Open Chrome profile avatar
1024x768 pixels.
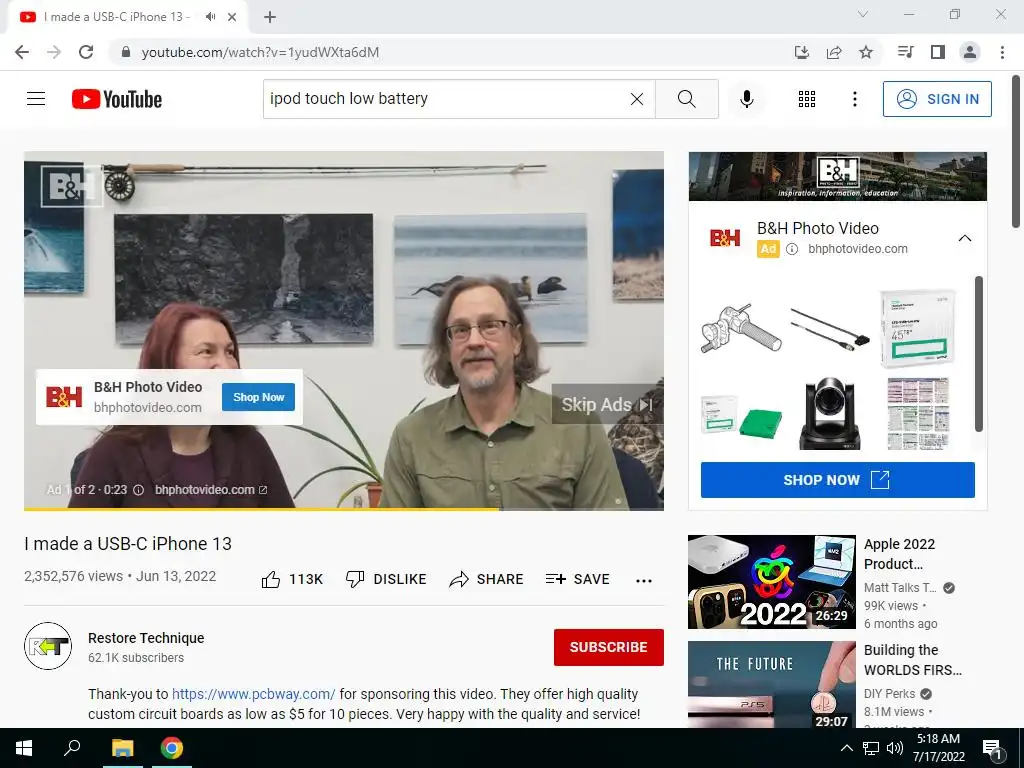(x=970, y=52)
